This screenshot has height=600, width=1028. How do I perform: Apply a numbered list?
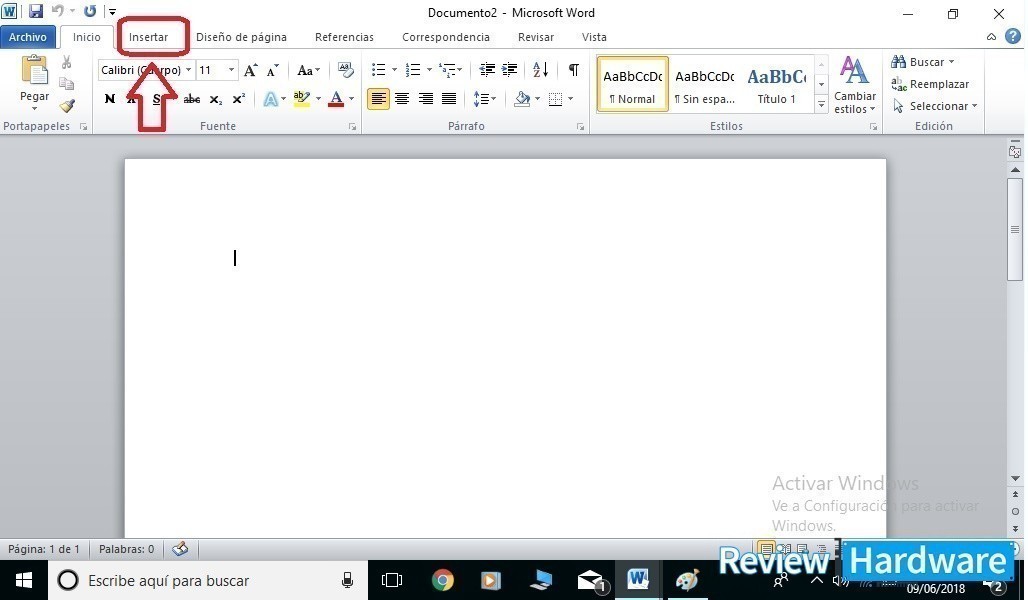[x=413, y=70]
